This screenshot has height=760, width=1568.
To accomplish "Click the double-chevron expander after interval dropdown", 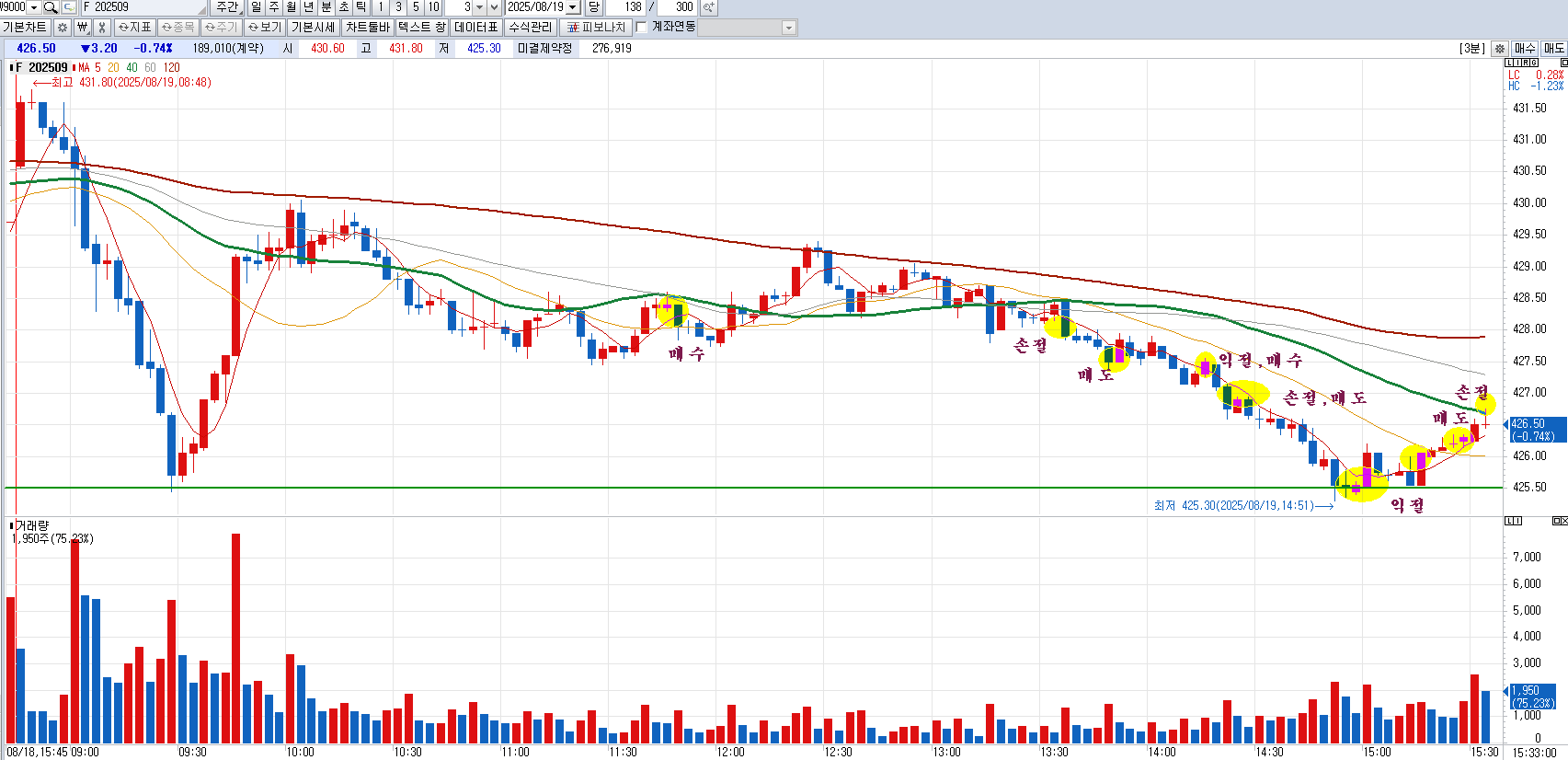I will point(494,7).
